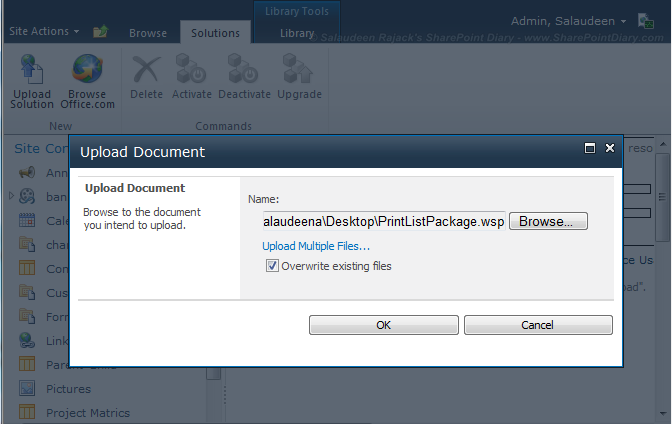
Task: Open the Site Actions dropdown menu
Action: tap(45, 32)
